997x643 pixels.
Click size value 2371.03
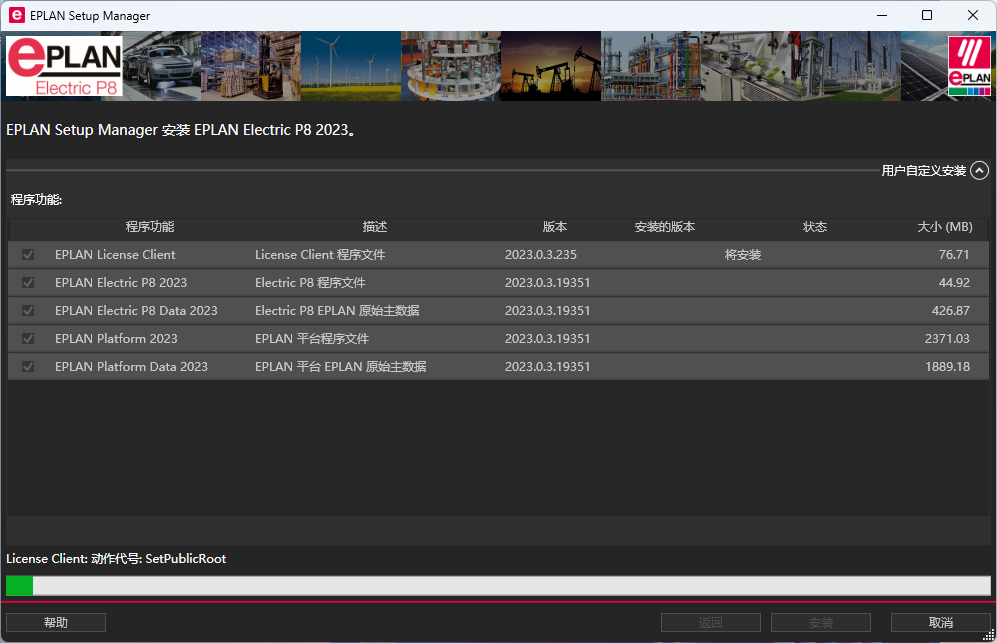(947, 338)
